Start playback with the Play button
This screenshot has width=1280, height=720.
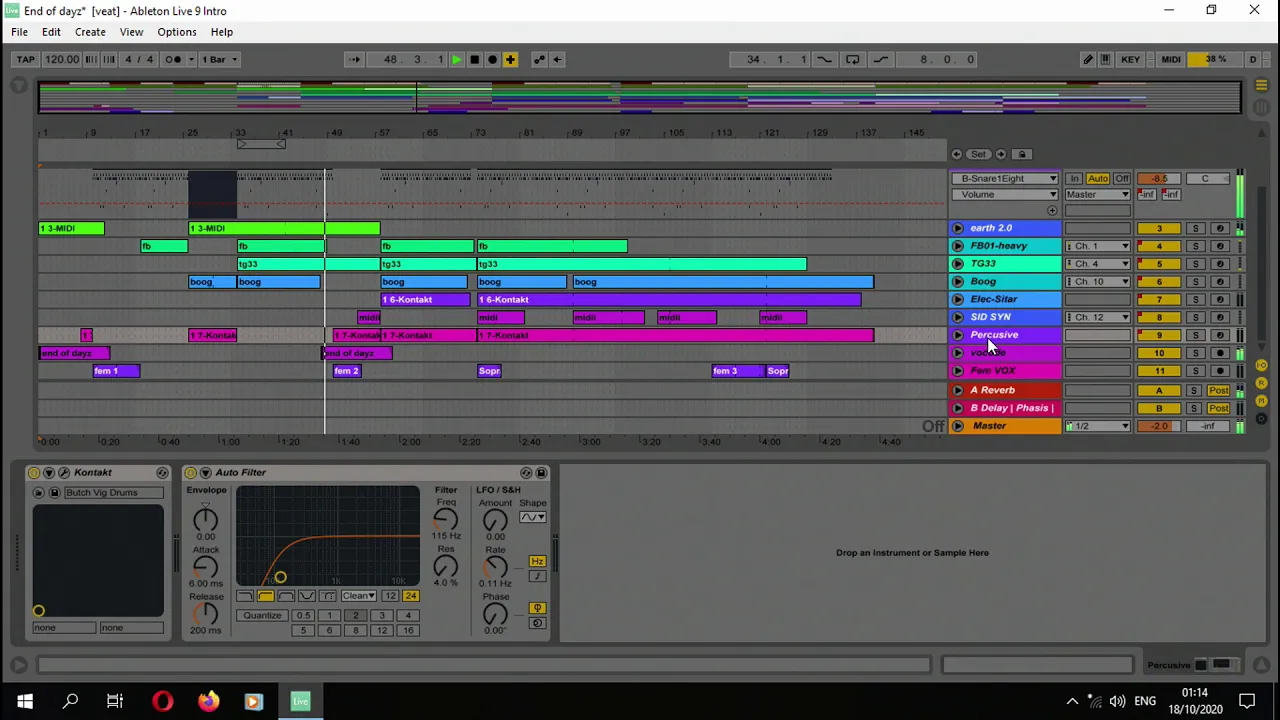[456, 59]
